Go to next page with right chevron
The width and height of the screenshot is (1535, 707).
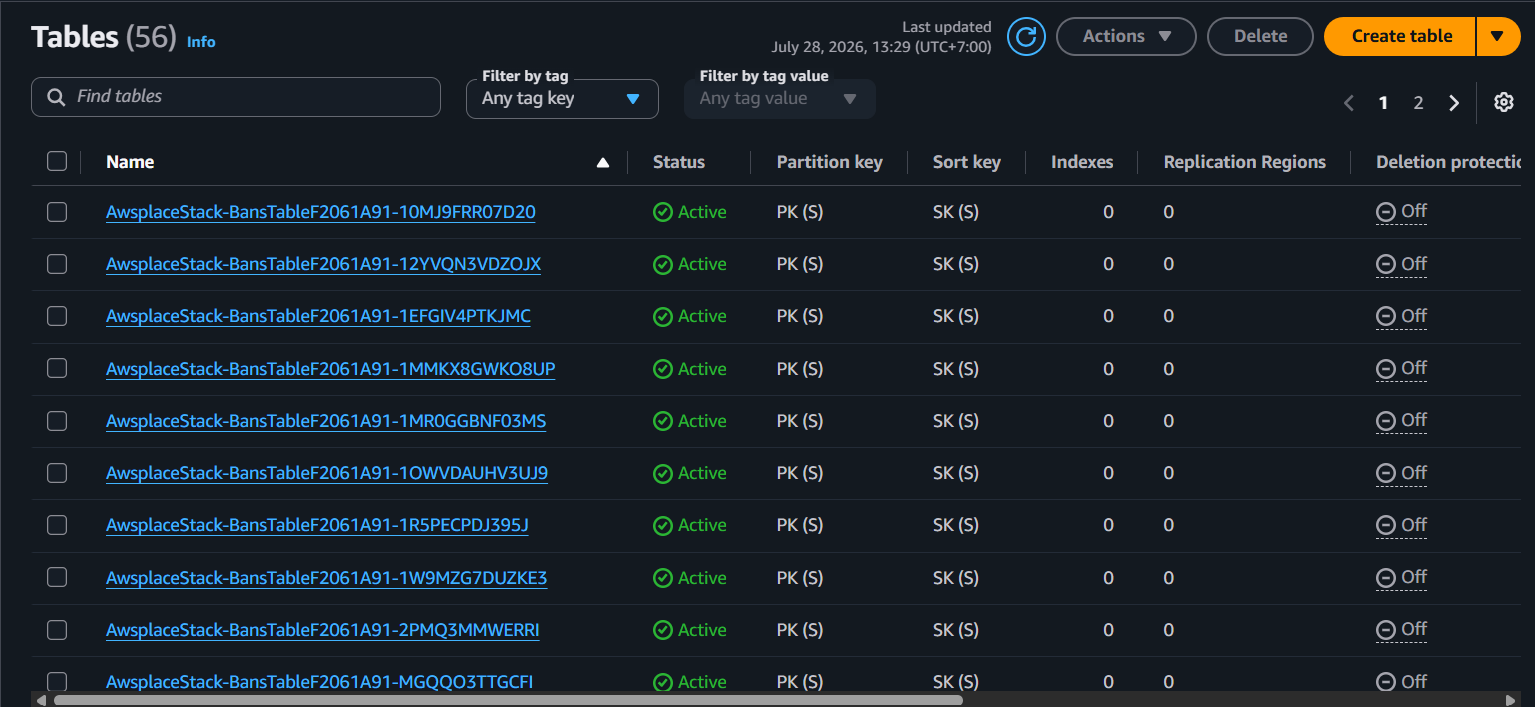1454,103
